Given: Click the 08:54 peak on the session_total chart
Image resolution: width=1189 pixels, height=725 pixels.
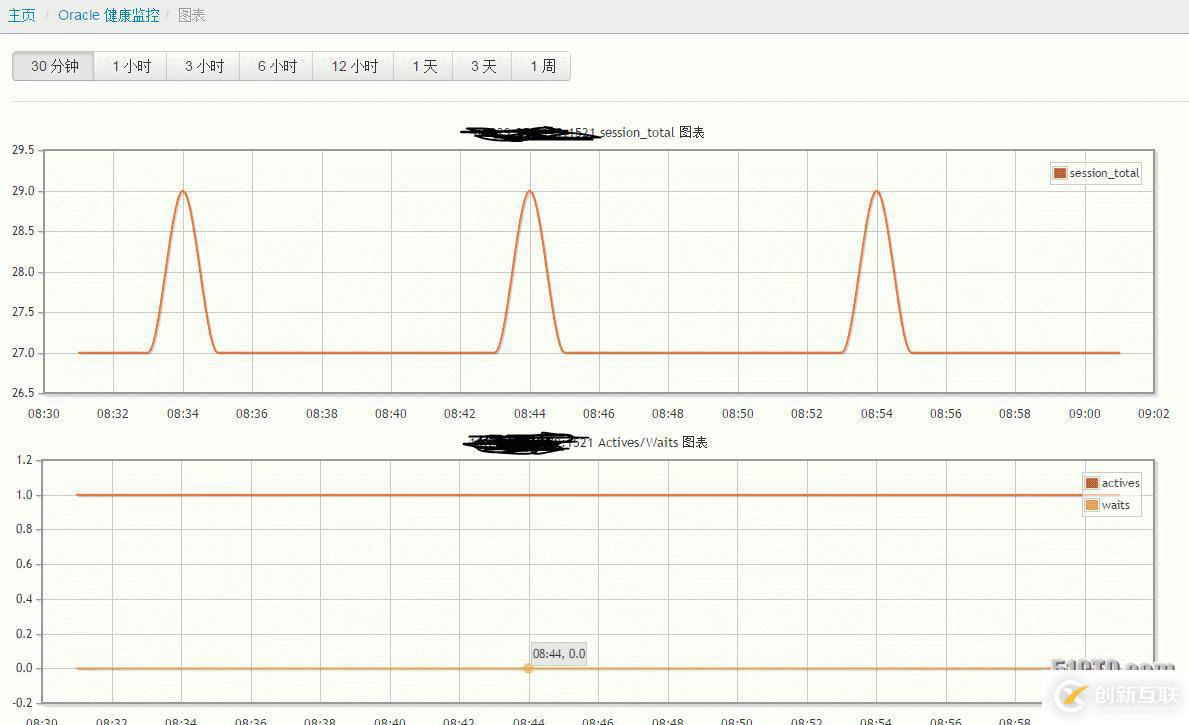Looking at the screenshot, I should (x=876, y=192).
